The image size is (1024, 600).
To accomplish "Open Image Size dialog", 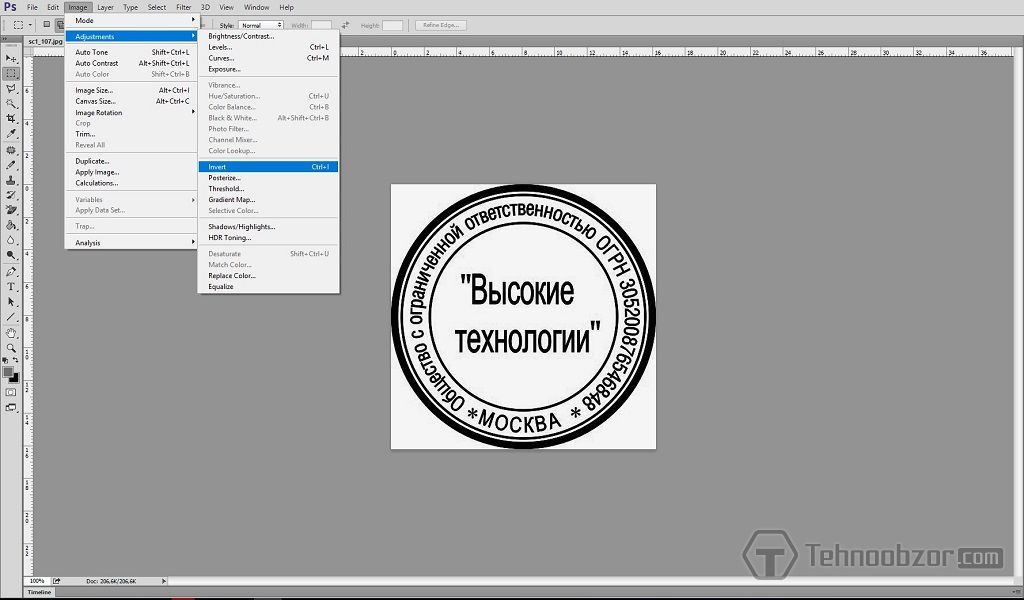I will point(132,90).
